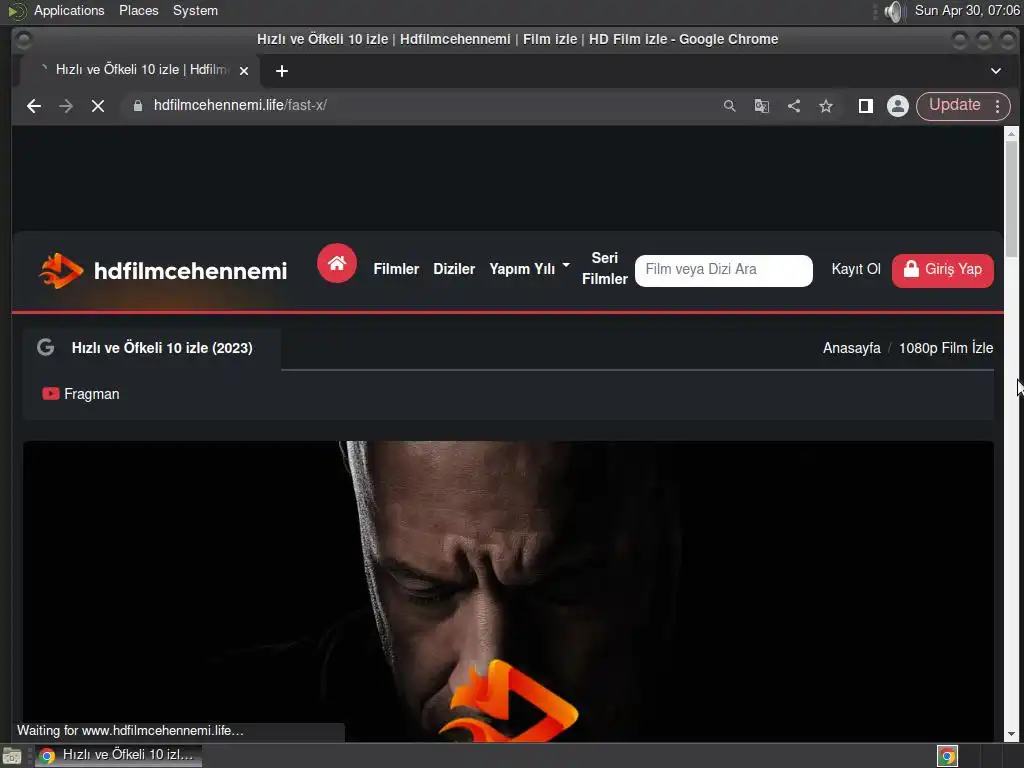The height and width of the screenshot is (768, 1024).
Task: Open a new tab with plus button
Action: coord(282,71)
